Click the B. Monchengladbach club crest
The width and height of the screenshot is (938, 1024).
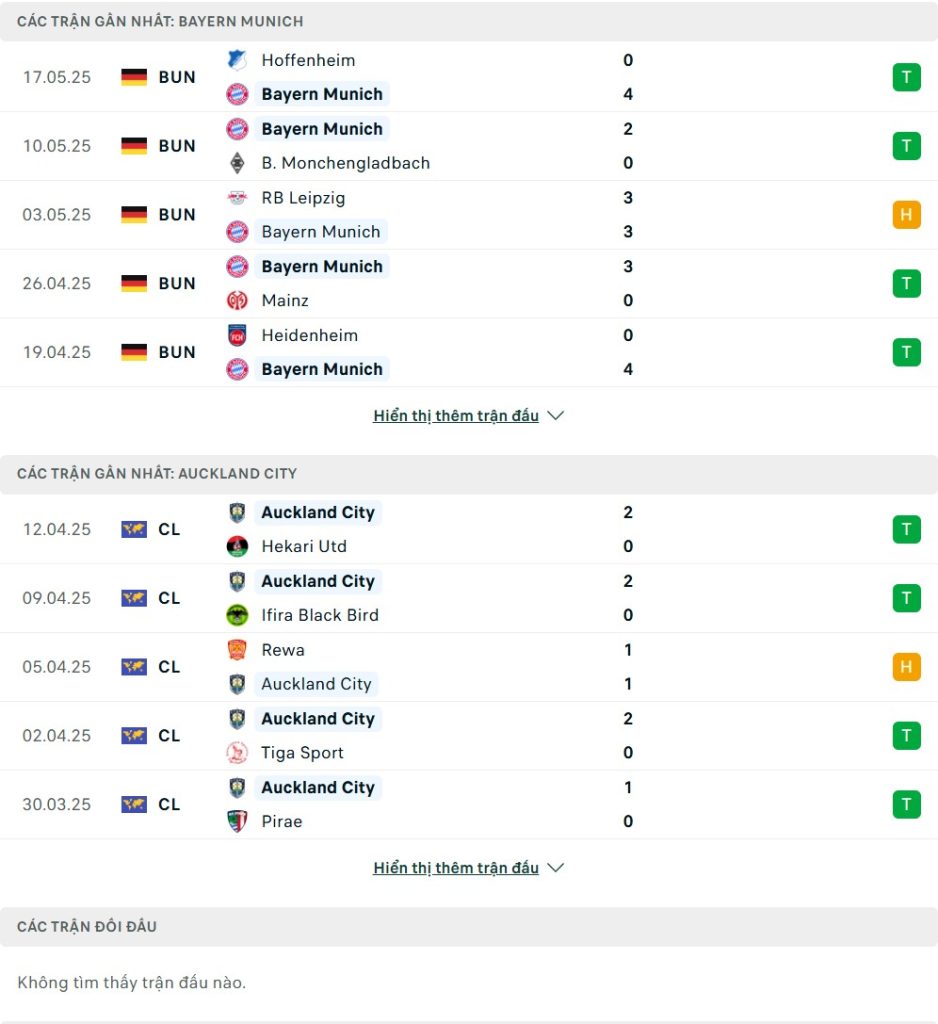(x=237, y=163)
